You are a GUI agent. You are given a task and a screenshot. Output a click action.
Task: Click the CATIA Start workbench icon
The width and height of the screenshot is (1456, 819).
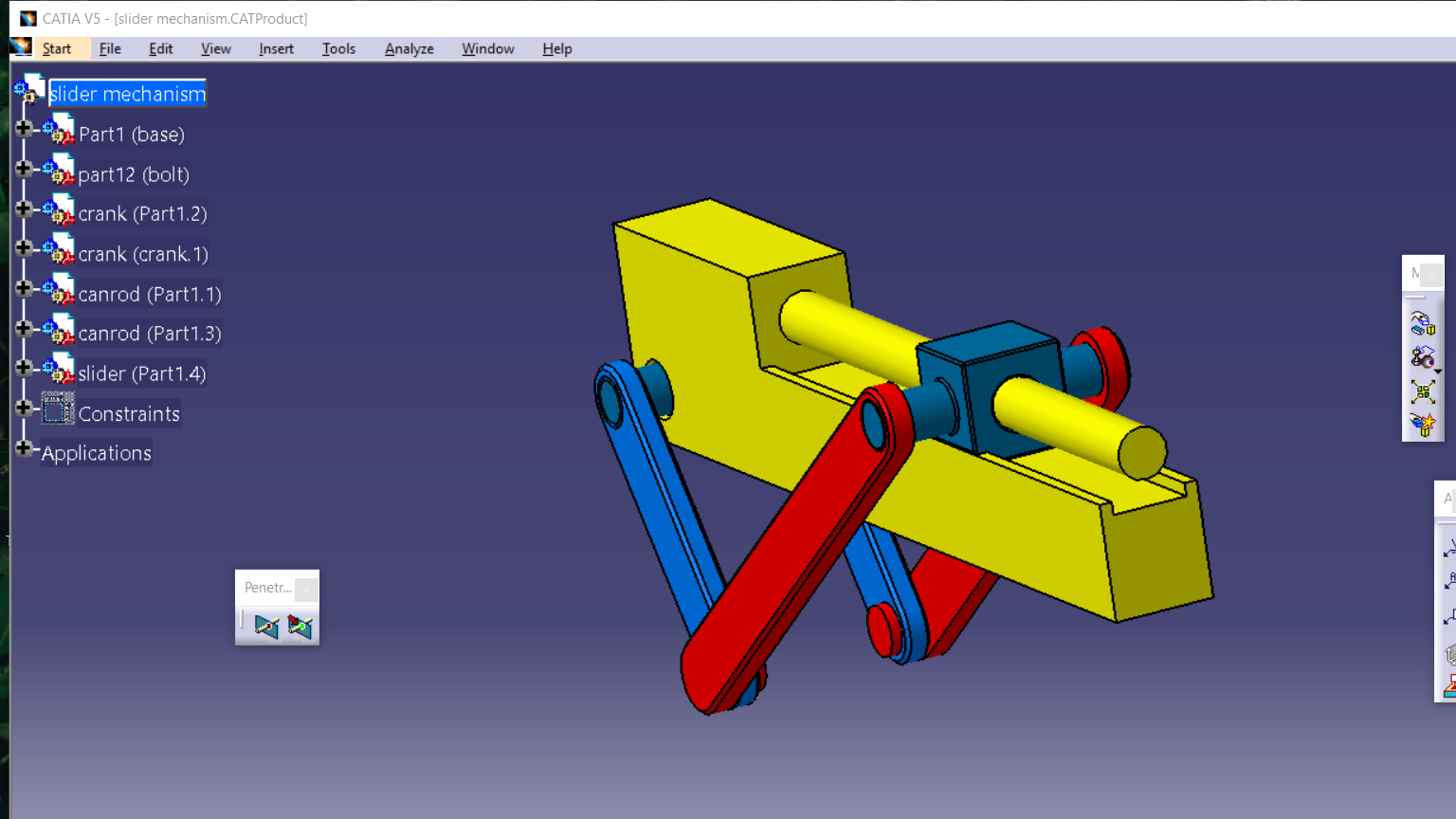coord(21,47)
